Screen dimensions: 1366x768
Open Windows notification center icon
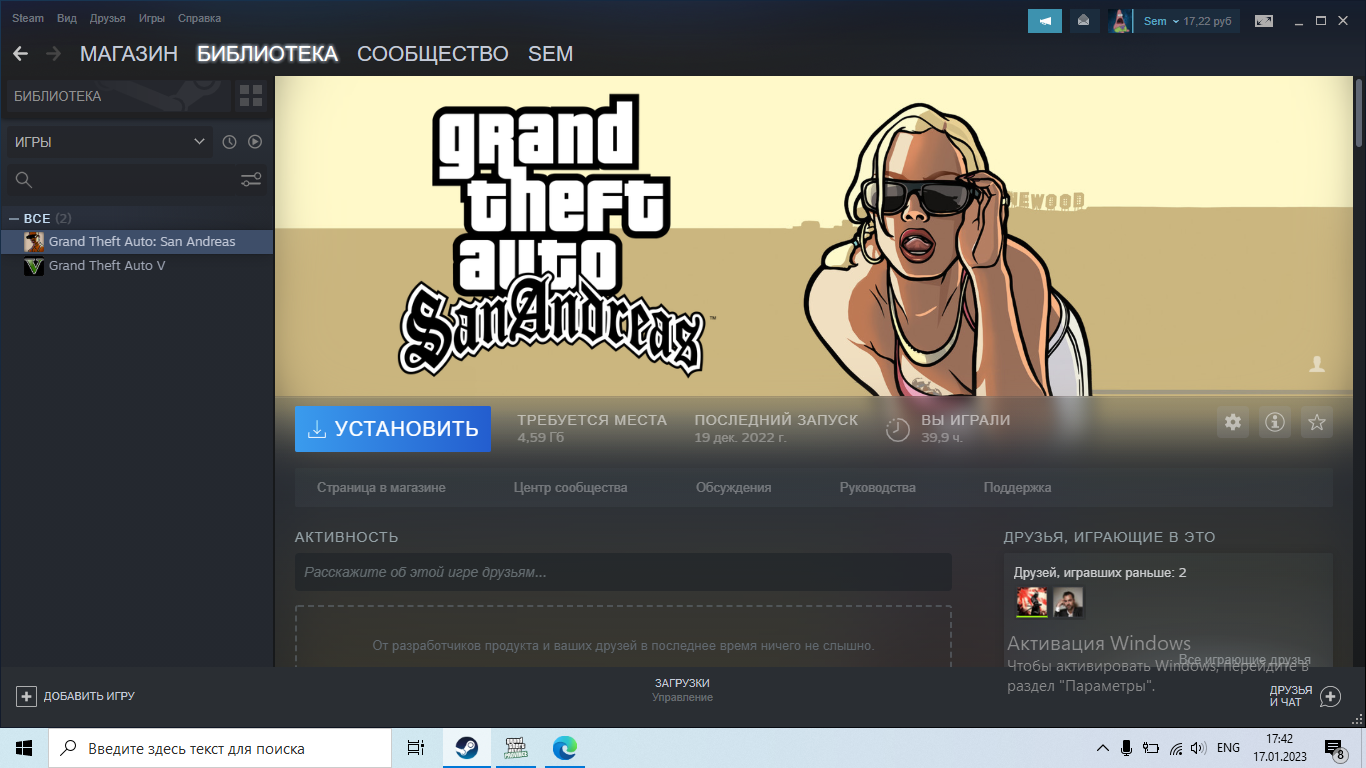click(x=1334, y=748)
